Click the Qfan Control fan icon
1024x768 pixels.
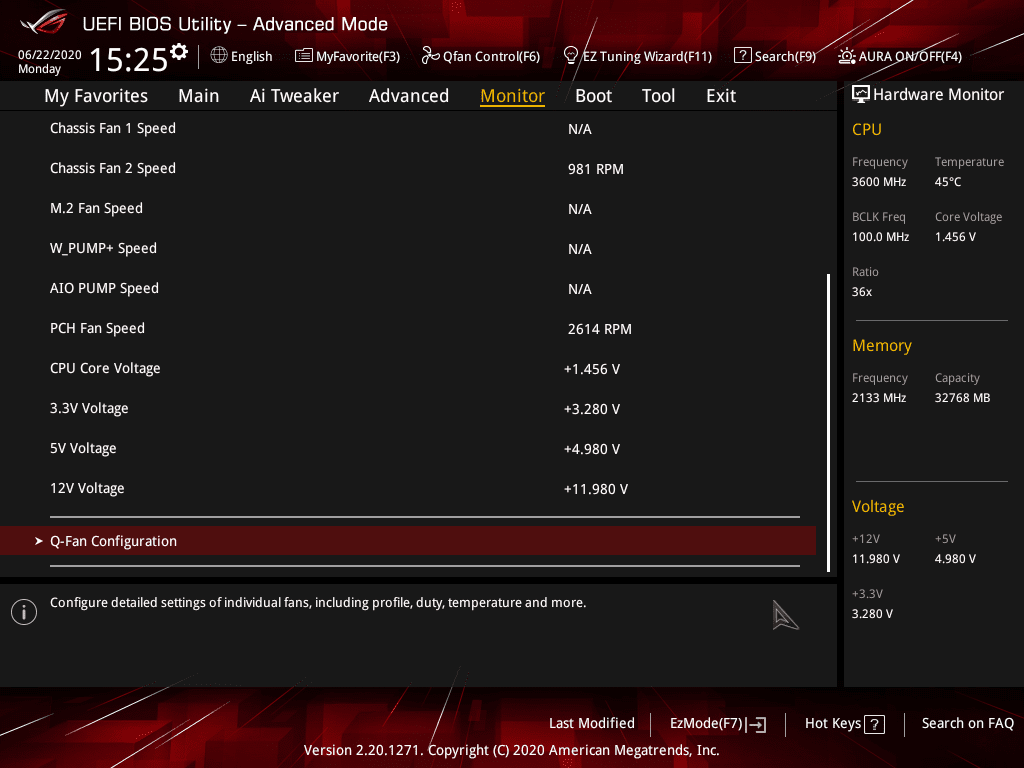(430, 56)
